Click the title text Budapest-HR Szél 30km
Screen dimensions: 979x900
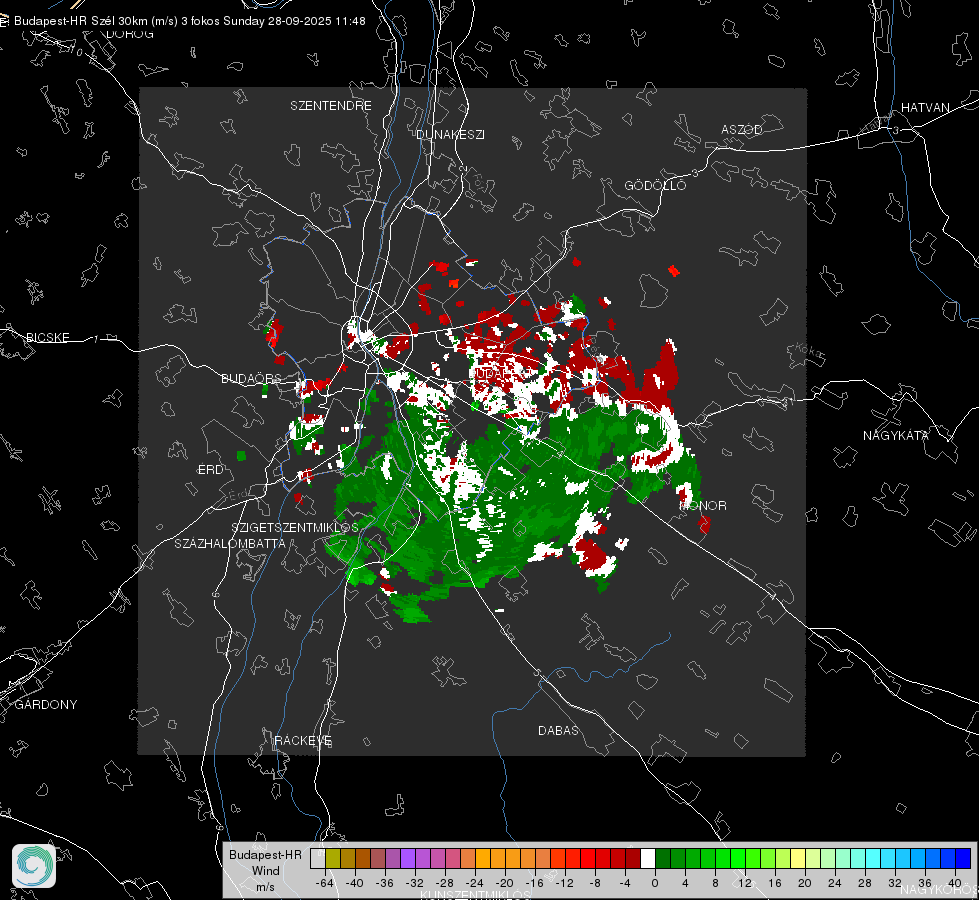coord(81,21)
